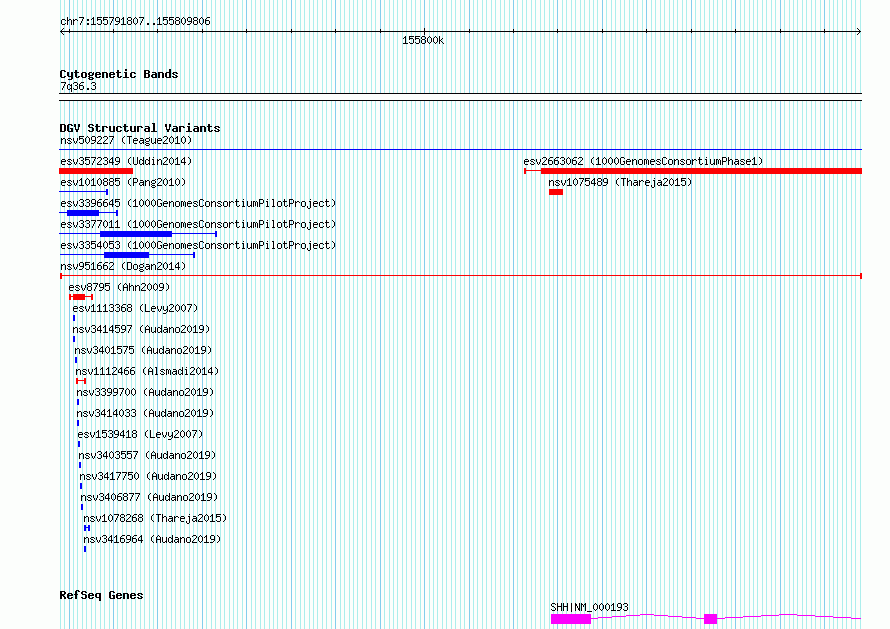Open variant nsv3414597 (Audano2019)
The width and height of the screenshot is (890, 629).
141,329
